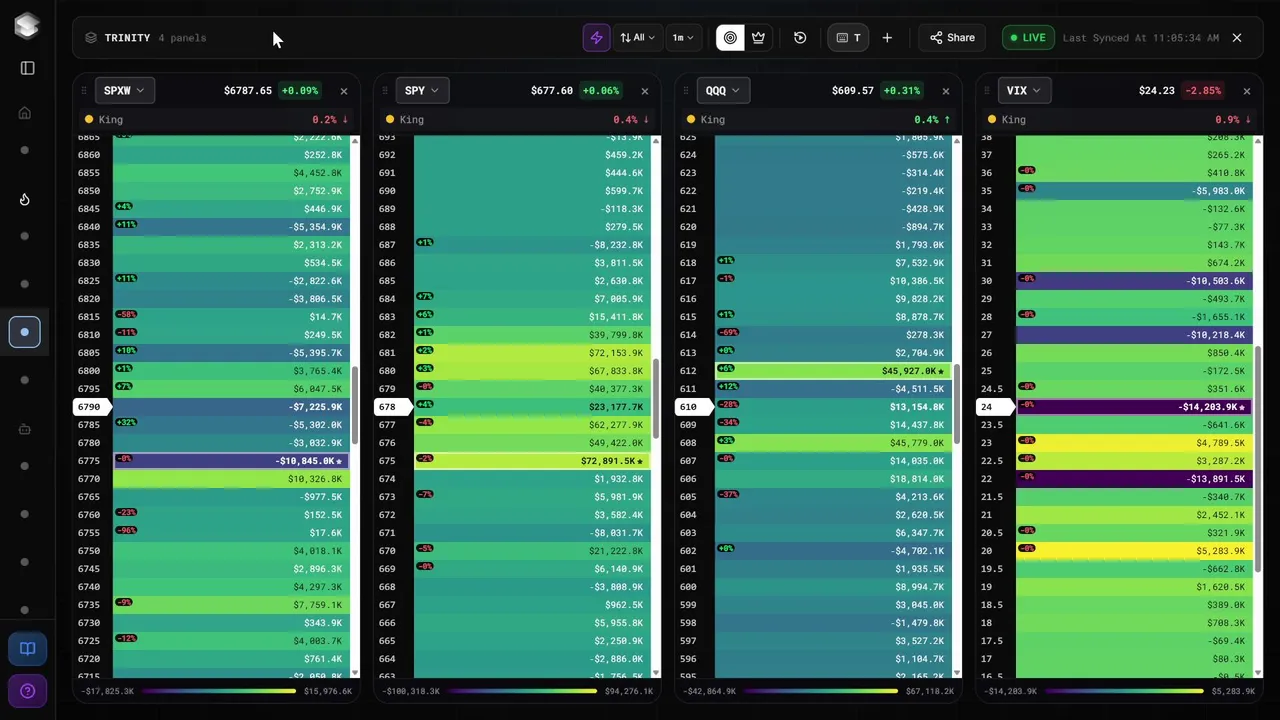Close the QQQ panel

tap(946, 91)
